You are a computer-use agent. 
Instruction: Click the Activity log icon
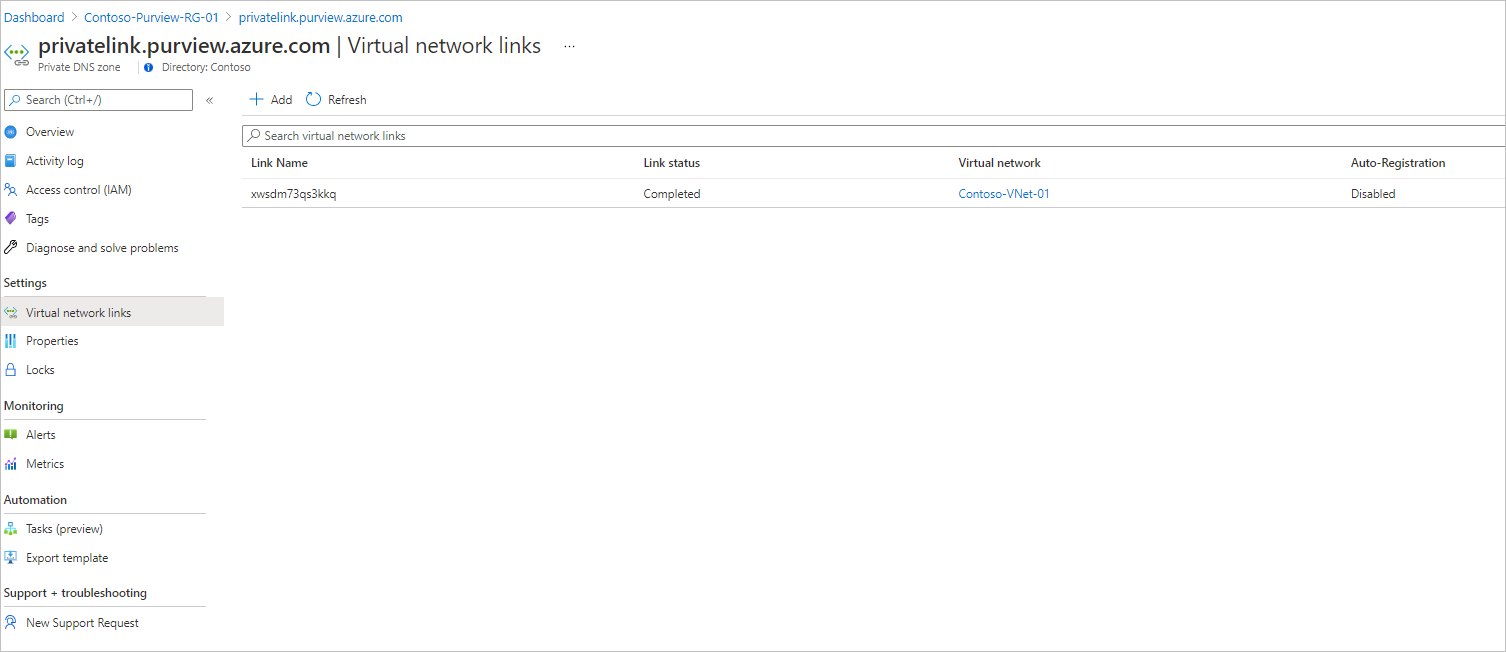[x=11, y=161]
